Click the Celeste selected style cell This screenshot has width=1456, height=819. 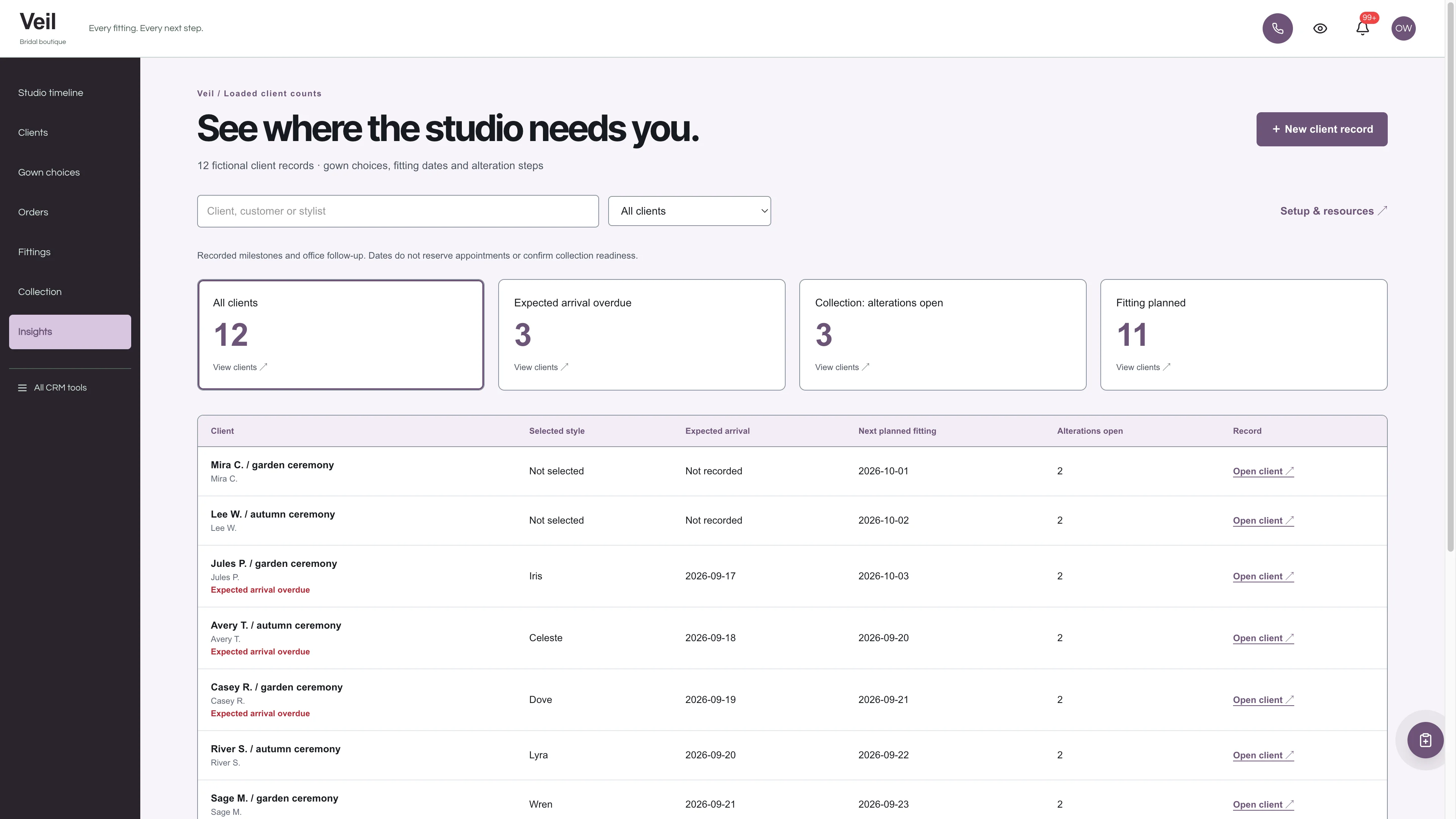[546, 638]
